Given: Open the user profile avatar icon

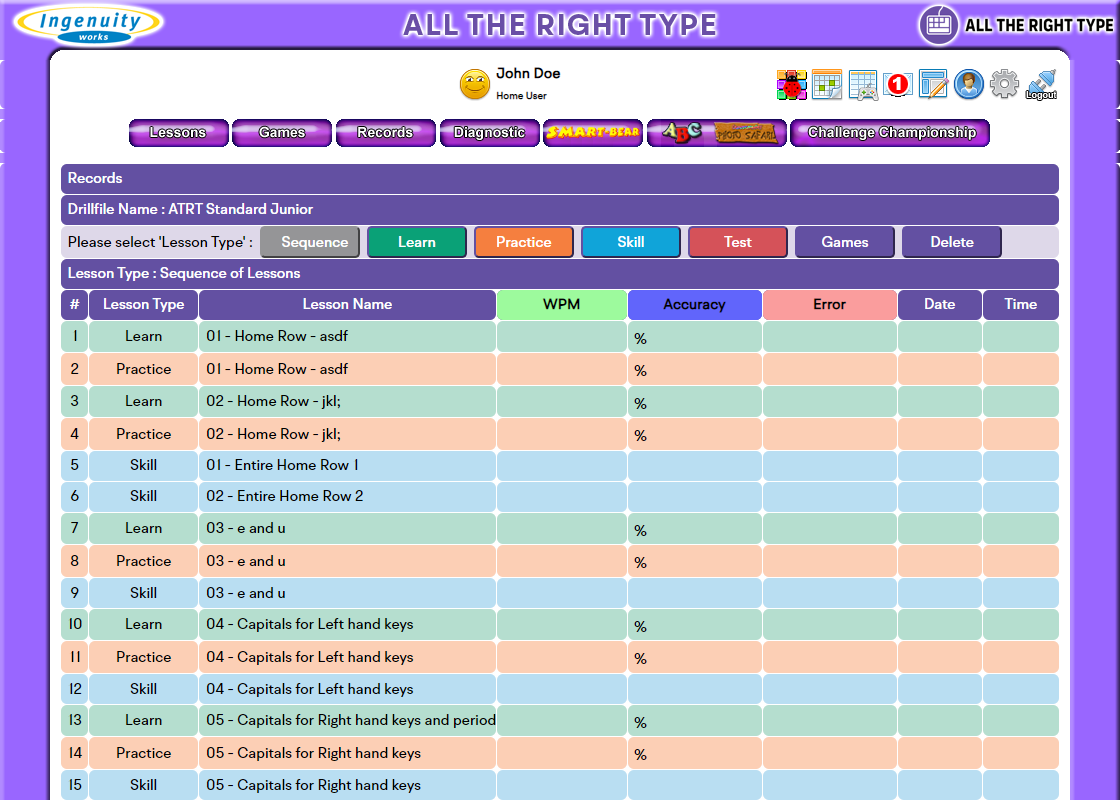Looking at the screenshot, I should pos(969,85).
